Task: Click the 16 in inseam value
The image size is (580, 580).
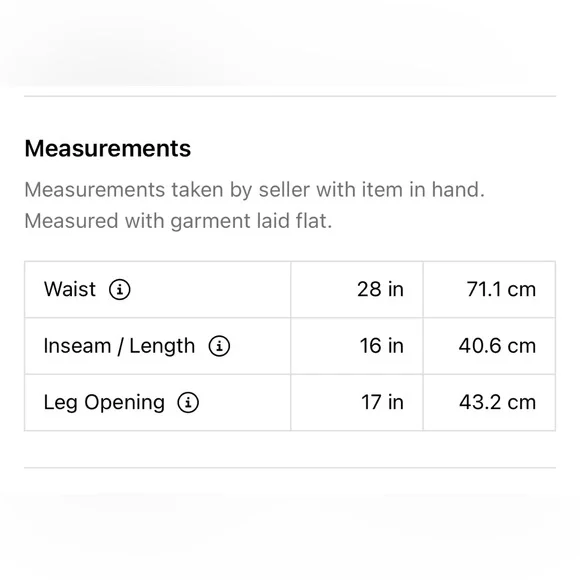Action: pos(381,346)
